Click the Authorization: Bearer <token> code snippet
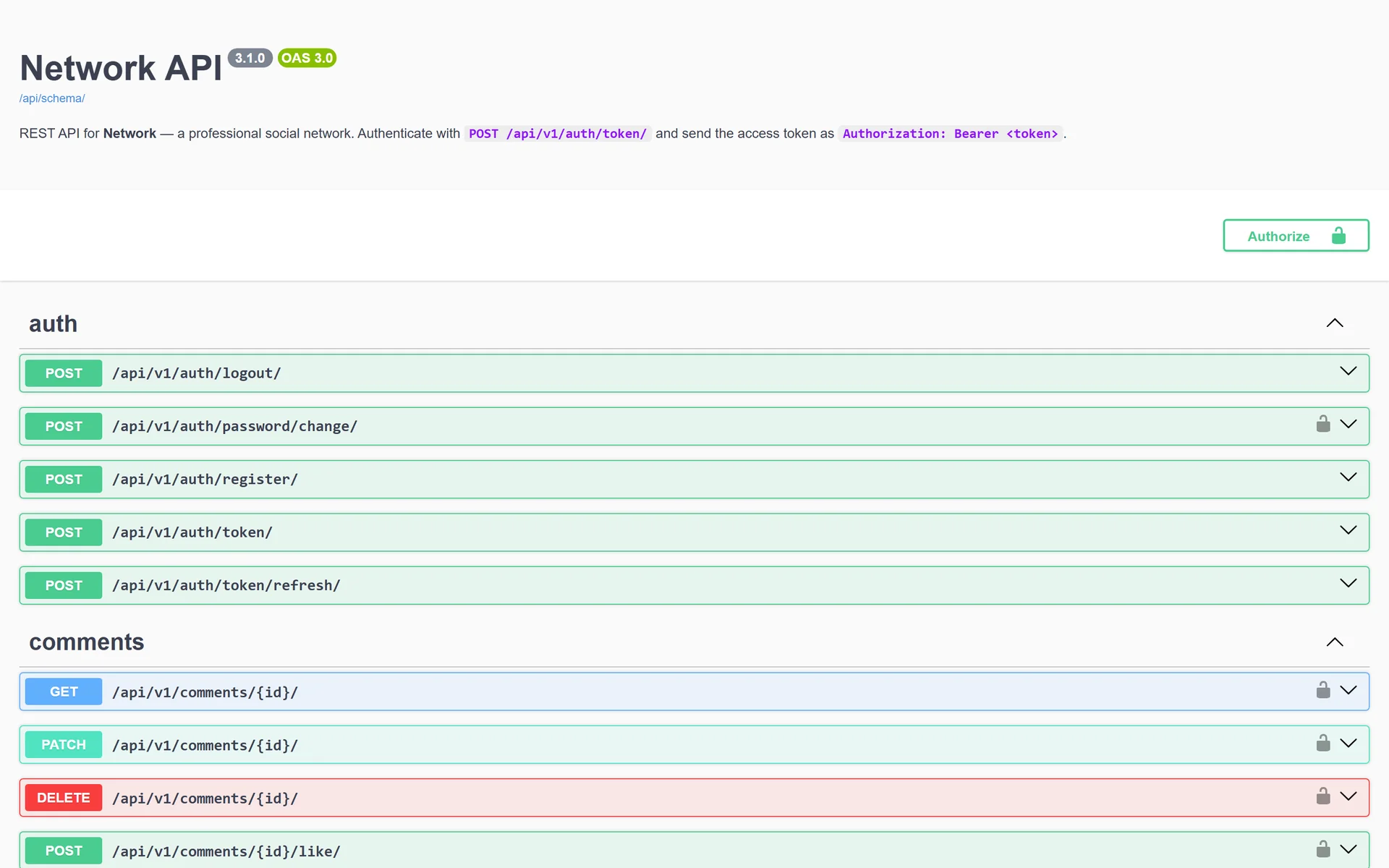The image size is (1389, 868). (x=950, y=134)
